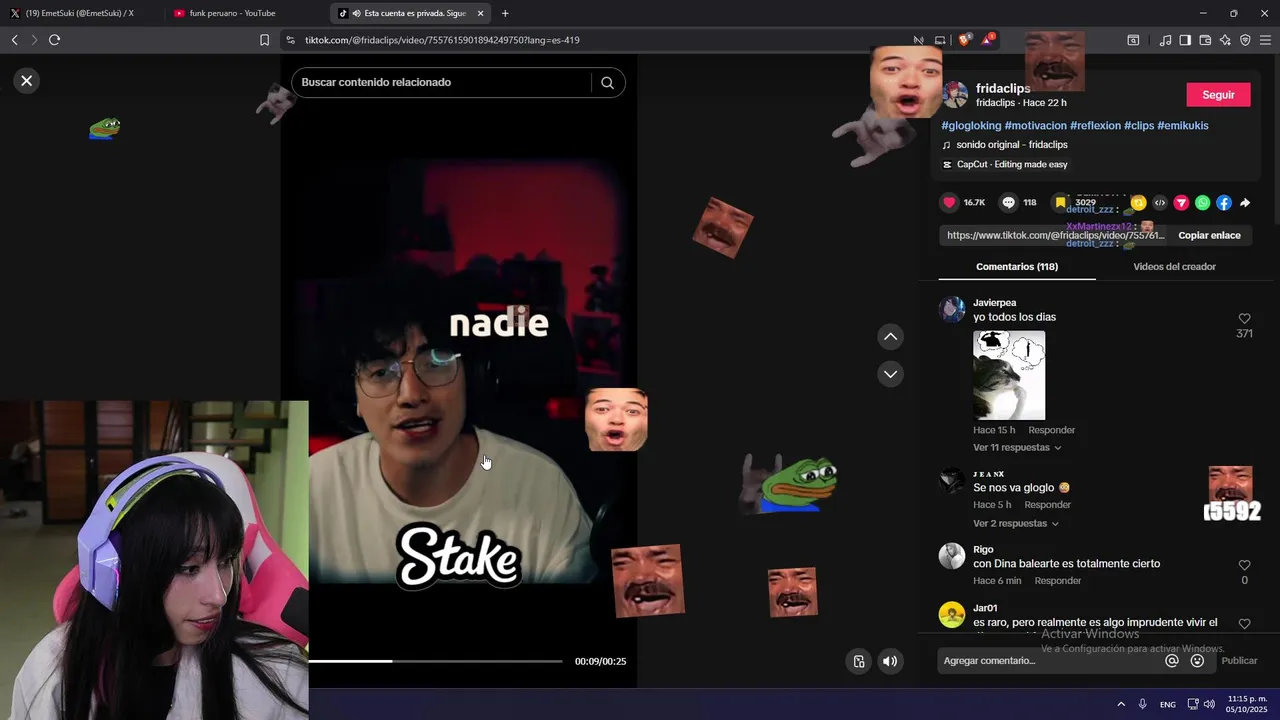Like Jar01's comment with the heart

[1244, 624]
